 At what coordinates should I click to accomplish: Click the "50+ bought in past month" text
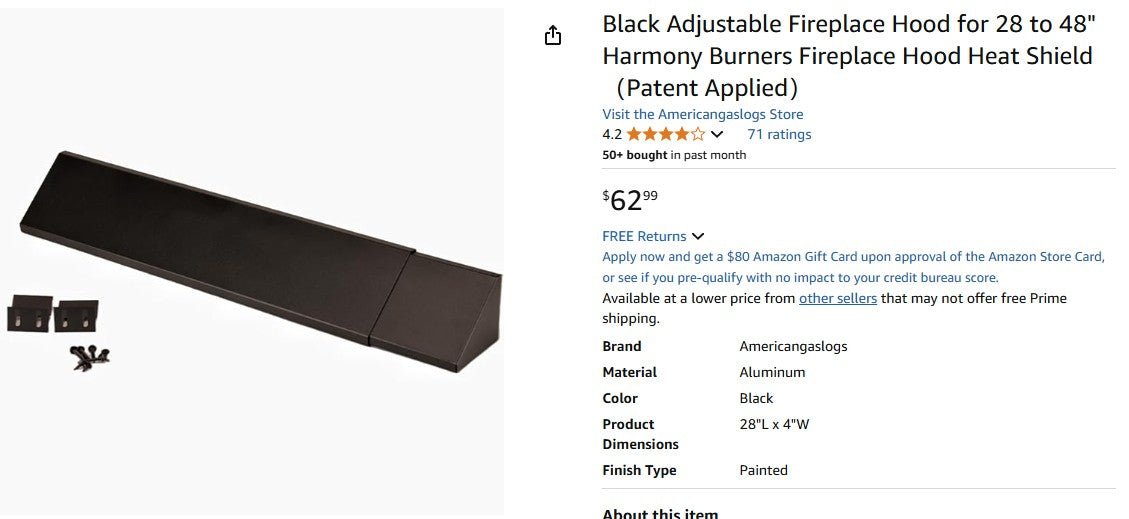674,155
